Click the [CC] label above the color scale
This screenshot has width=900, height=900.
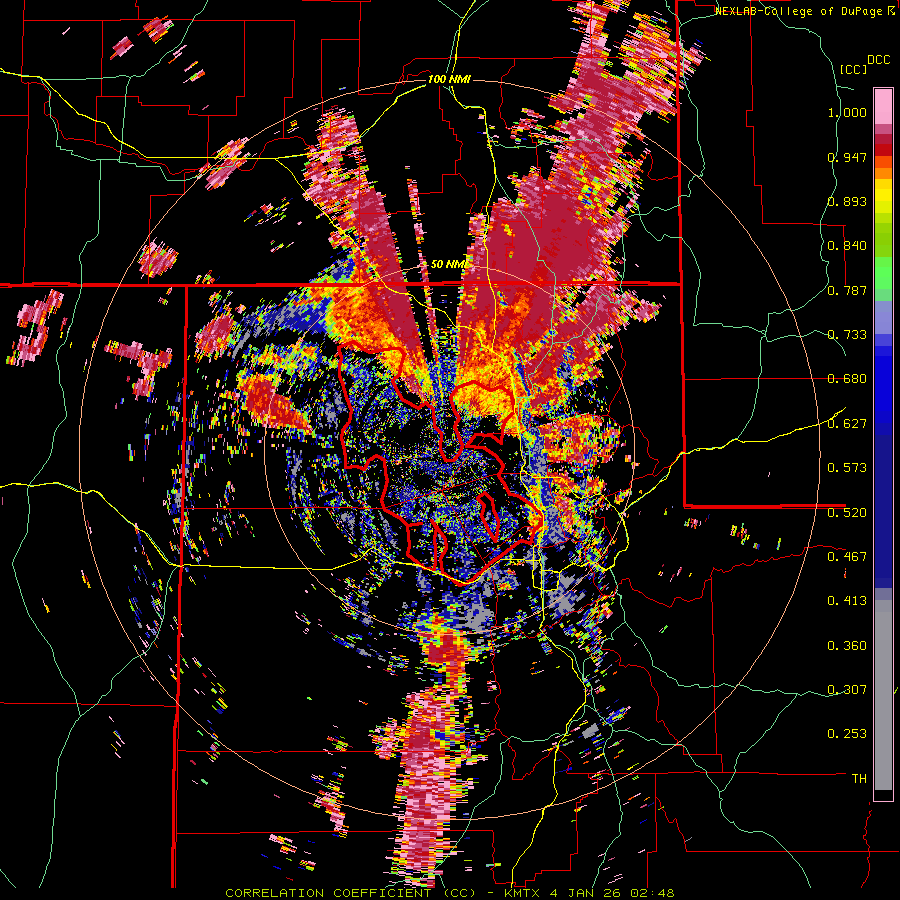853,69
